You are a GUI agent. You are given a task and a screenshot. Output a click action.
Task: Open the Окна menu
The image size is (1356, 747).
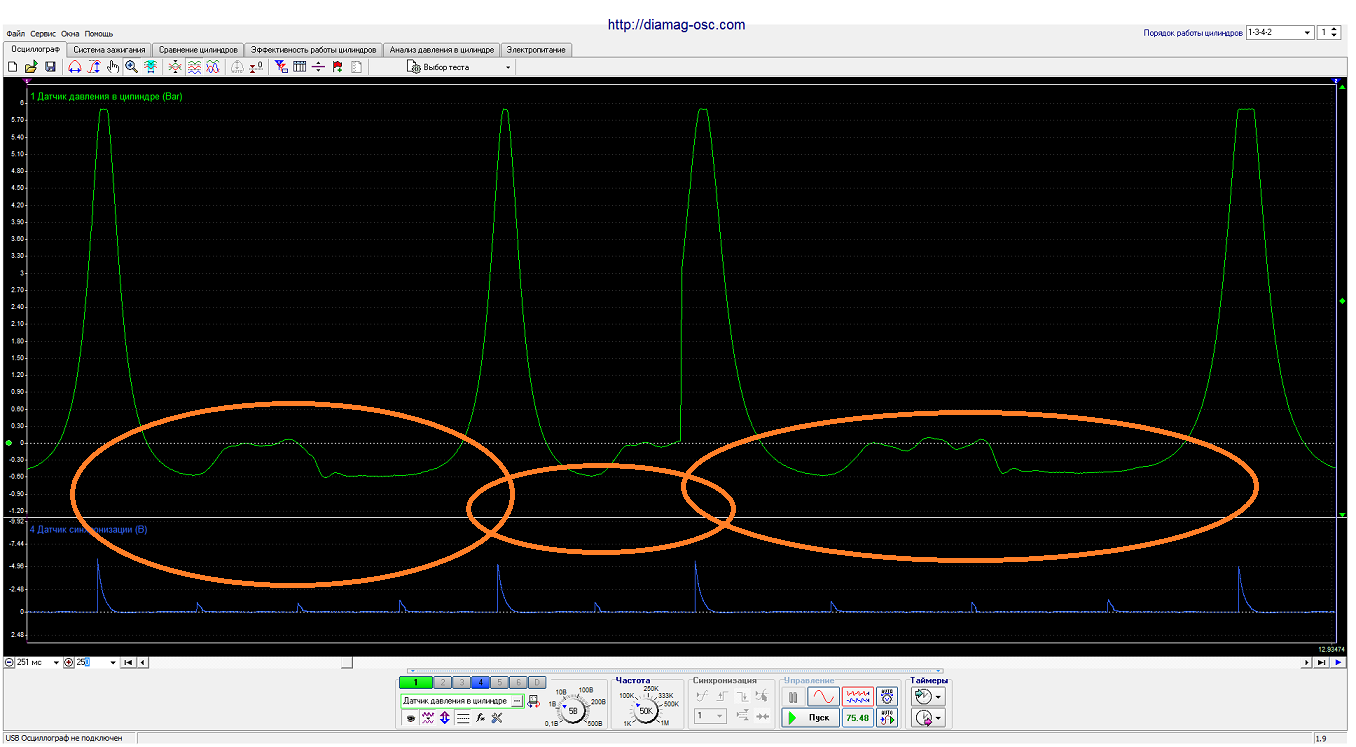70,34
